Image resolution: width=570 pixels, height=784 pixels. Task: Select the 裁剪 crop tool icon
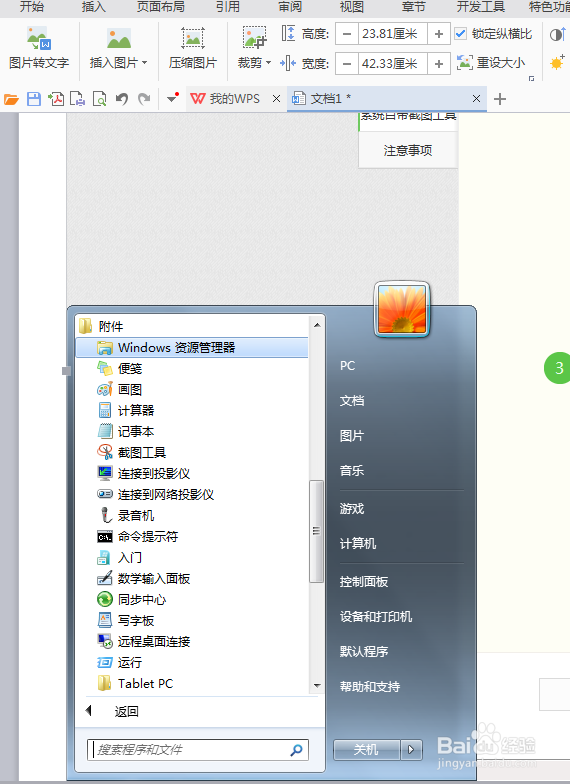tap(254, 38)
